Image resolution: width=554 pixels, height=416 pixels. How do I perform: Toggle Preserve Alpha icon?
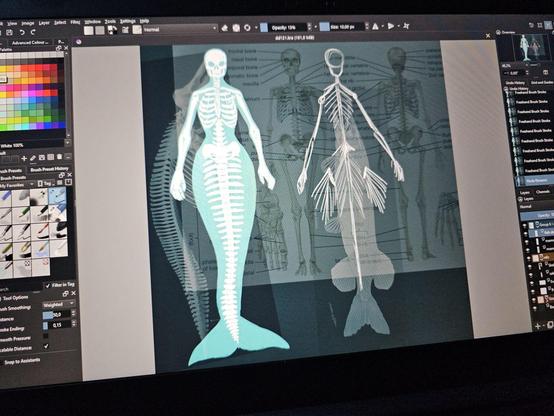tap(236, 28)
